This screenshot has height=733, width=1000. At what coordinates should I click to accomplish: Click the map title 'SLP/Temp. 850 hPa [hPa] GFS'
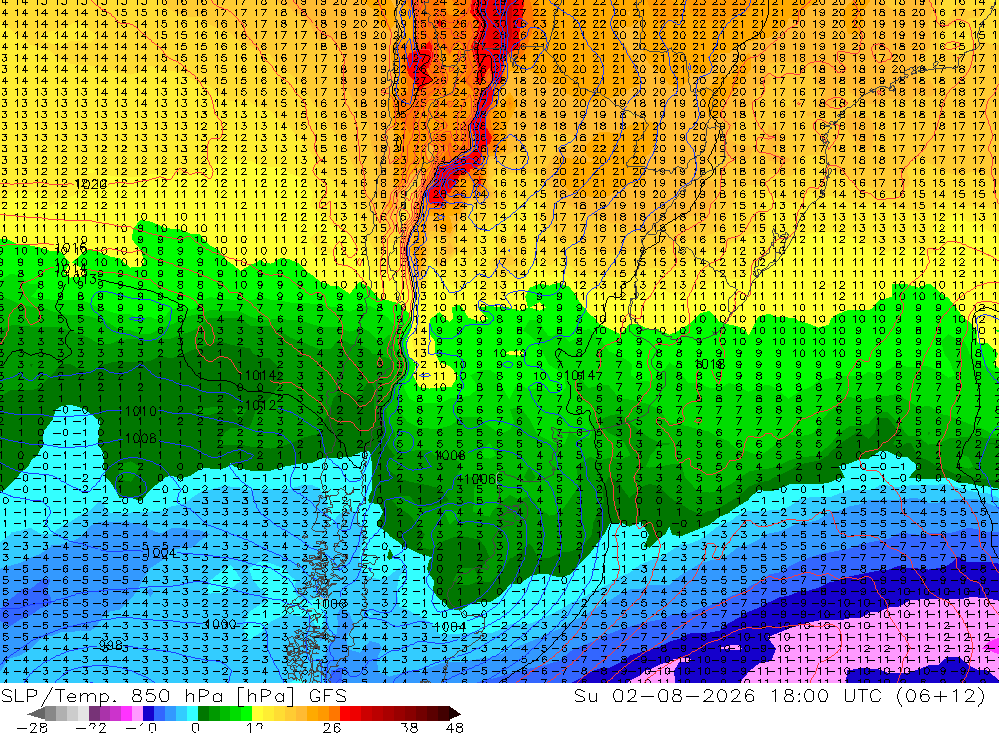(x=173, y=695)
